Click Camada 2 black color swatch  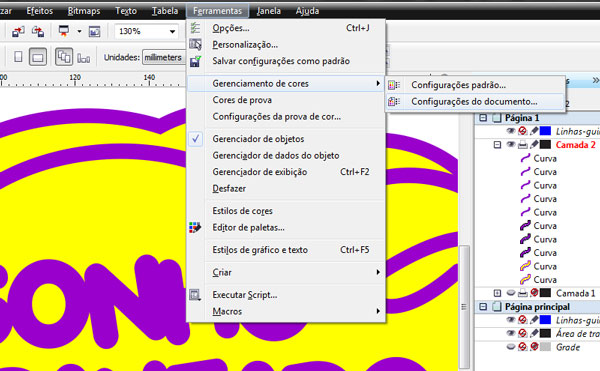545,145
